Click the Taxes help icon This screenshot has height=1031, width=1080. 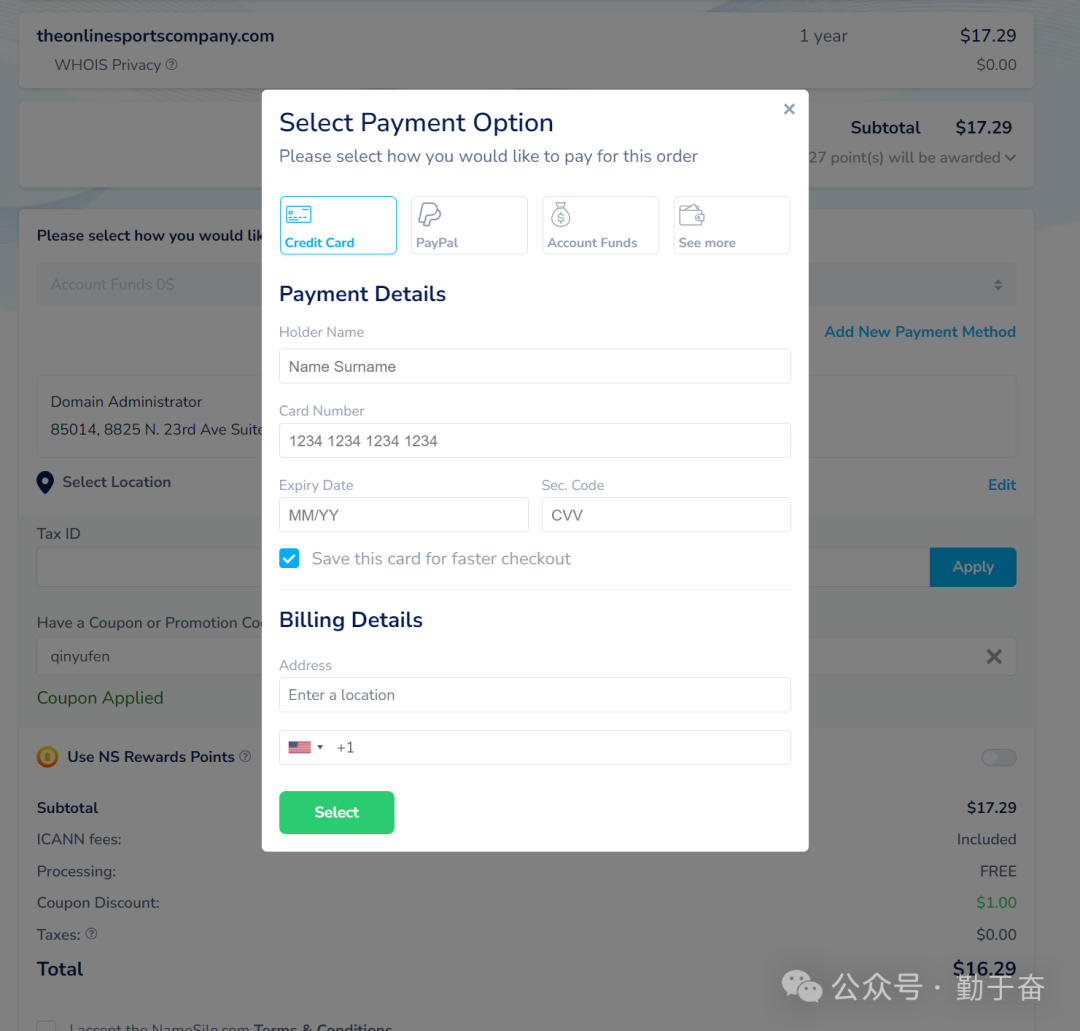pyautogui.click(x=91, y=934)
